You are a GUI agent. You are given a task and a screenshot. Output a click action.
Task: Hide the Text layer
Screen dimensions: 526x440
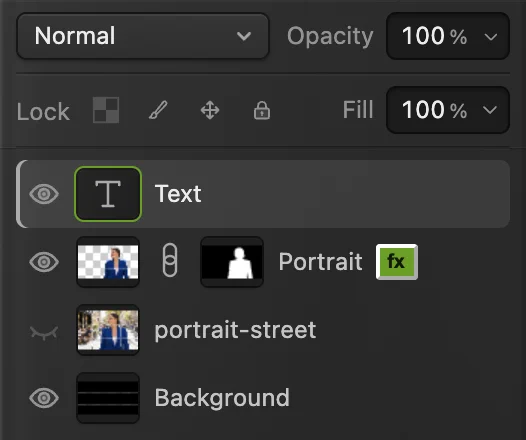coord(44,194)
